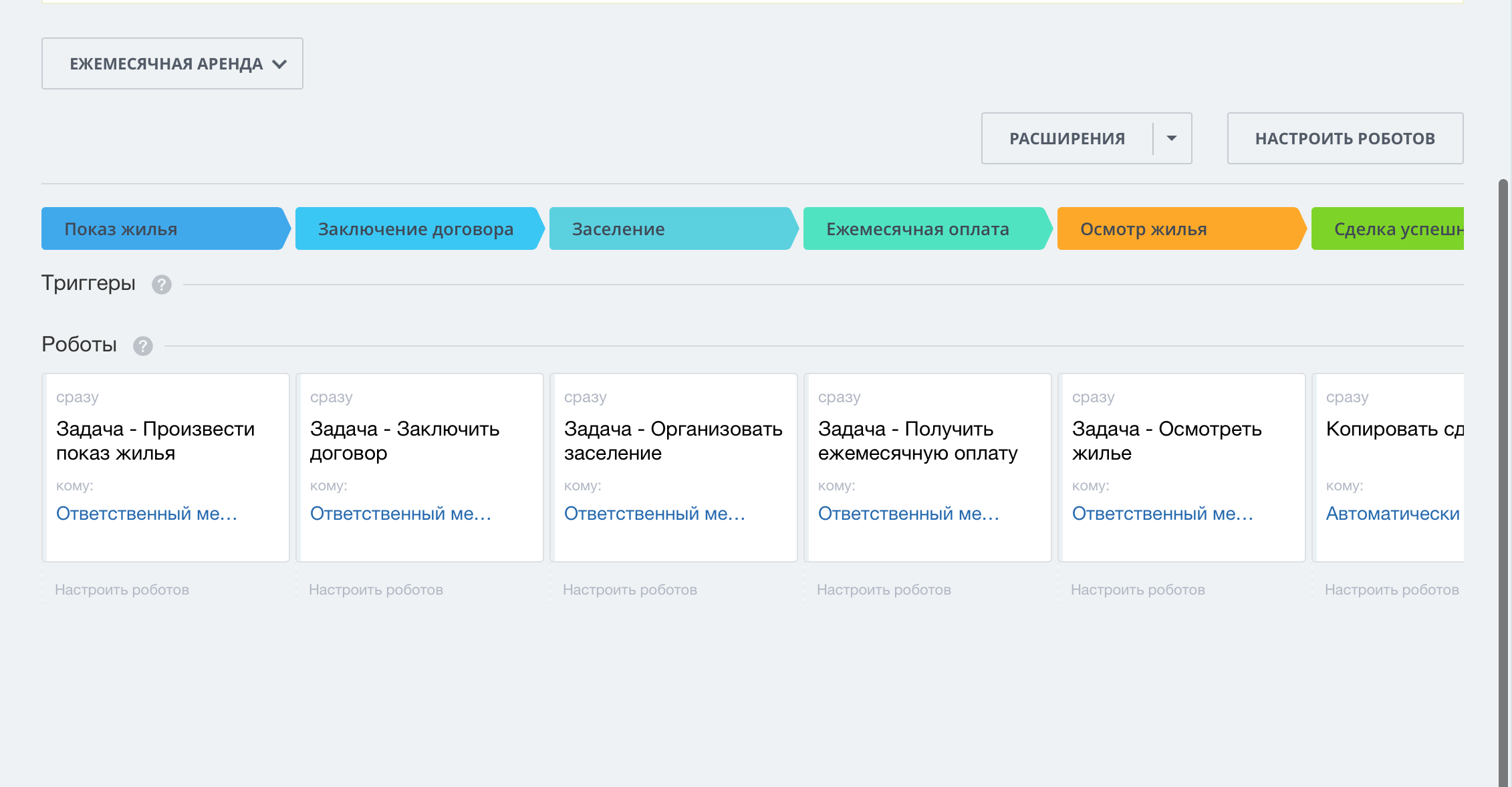Select the Показ жилья stage
The width and height of the screenshot is (1512, 787).
(164, 229)
